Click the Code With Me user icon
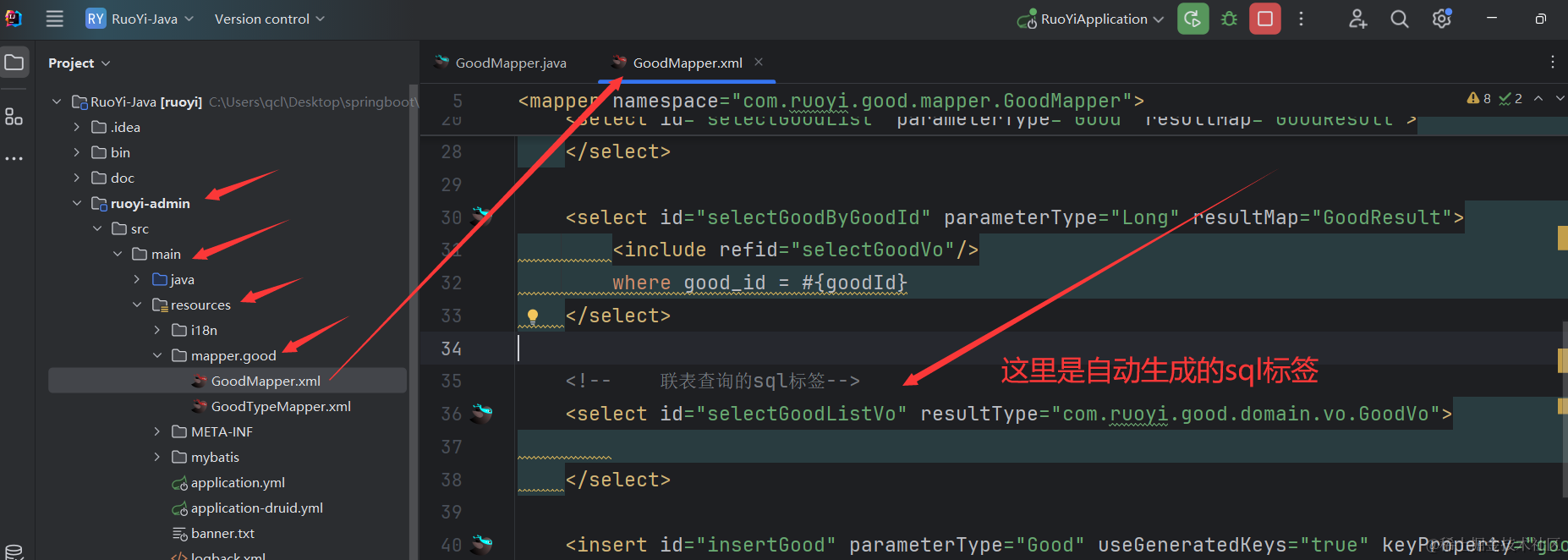This screenshot has width=1568, height=560. coord(1357,19)
